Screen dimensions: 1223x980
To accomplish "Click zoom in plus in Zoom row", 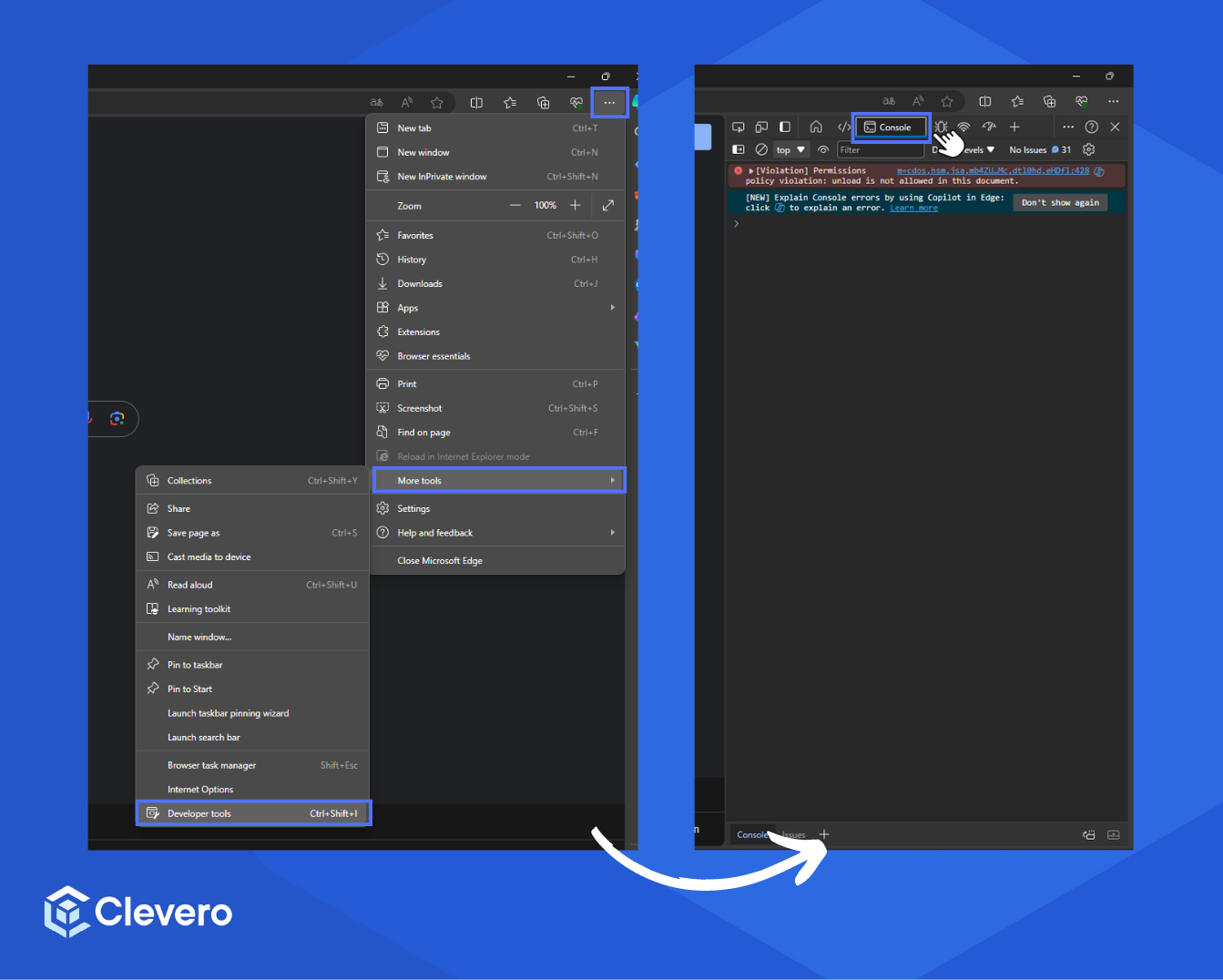I will [575, 206].
